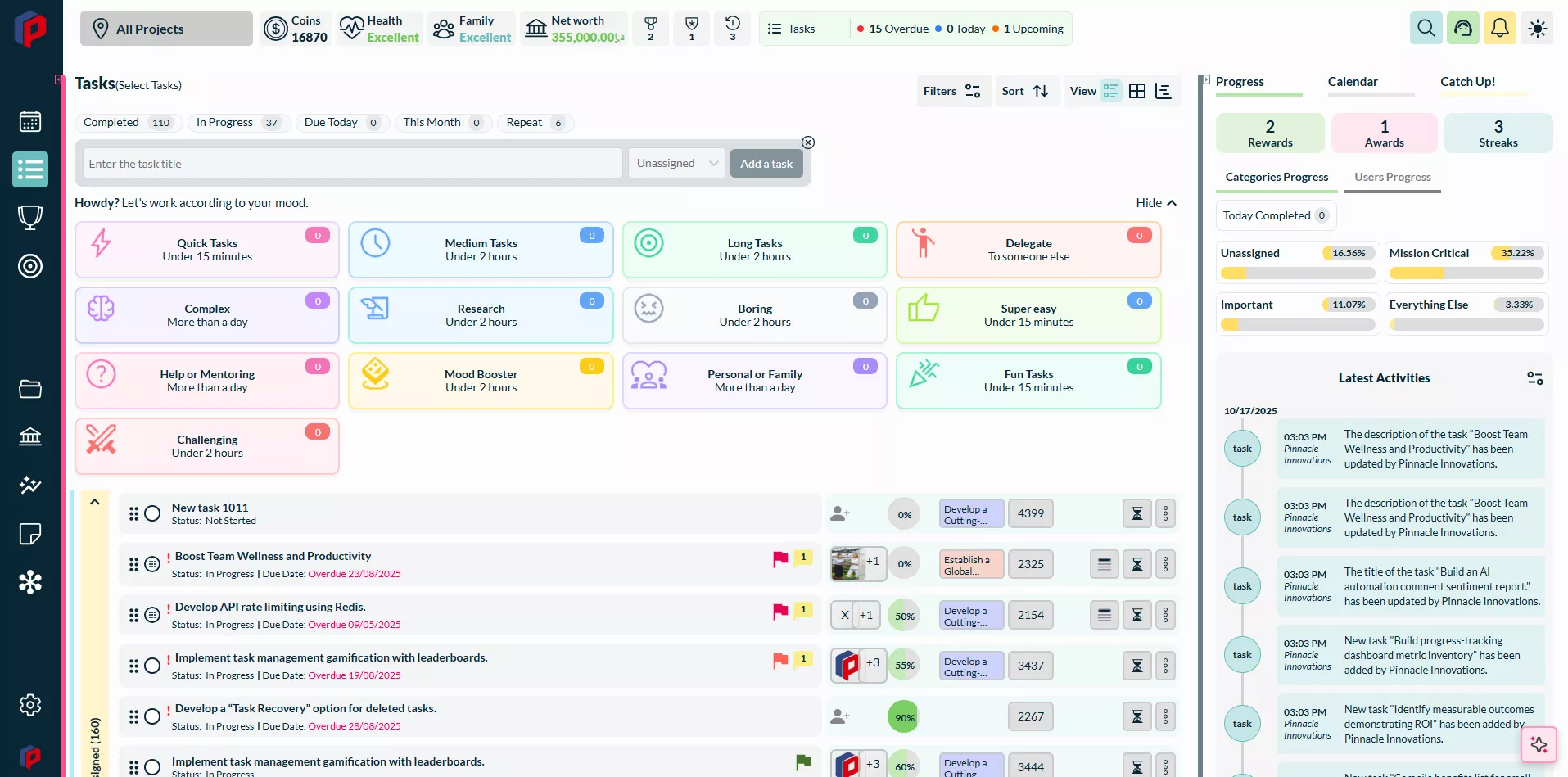Select the list view icon
Image resolution: width=1568 pixels, height=777 pixels.
tap(1111, 91)
